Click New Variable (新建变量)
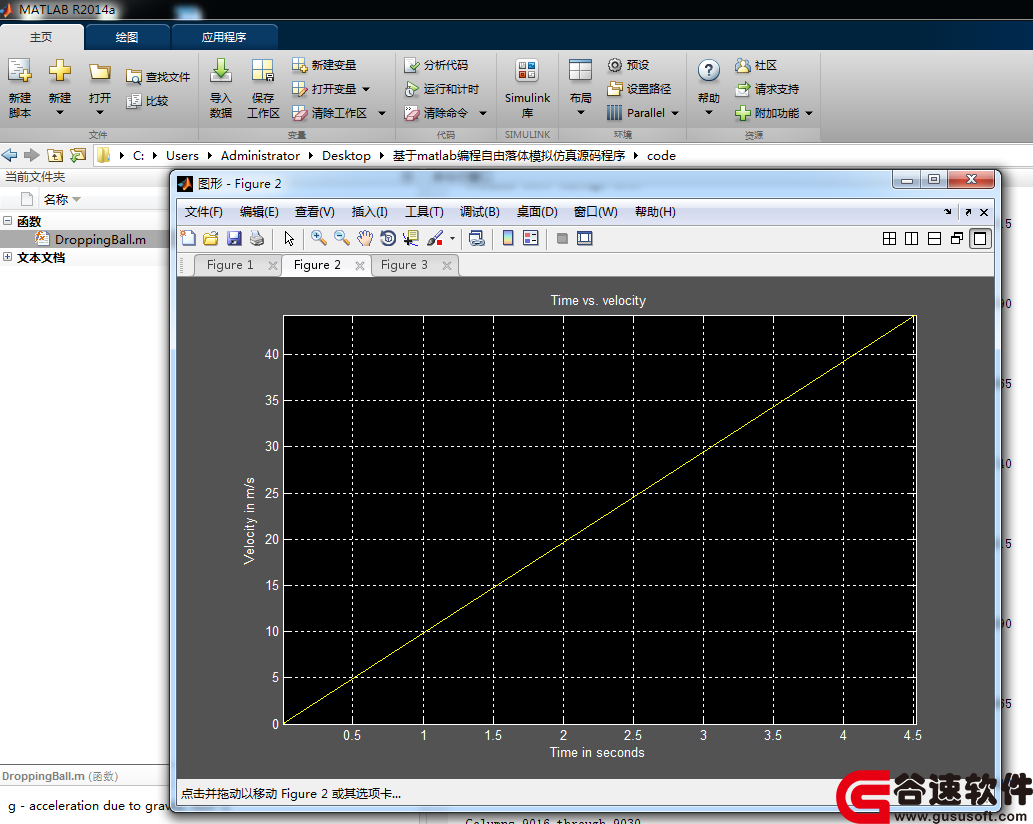 point(324,65)
